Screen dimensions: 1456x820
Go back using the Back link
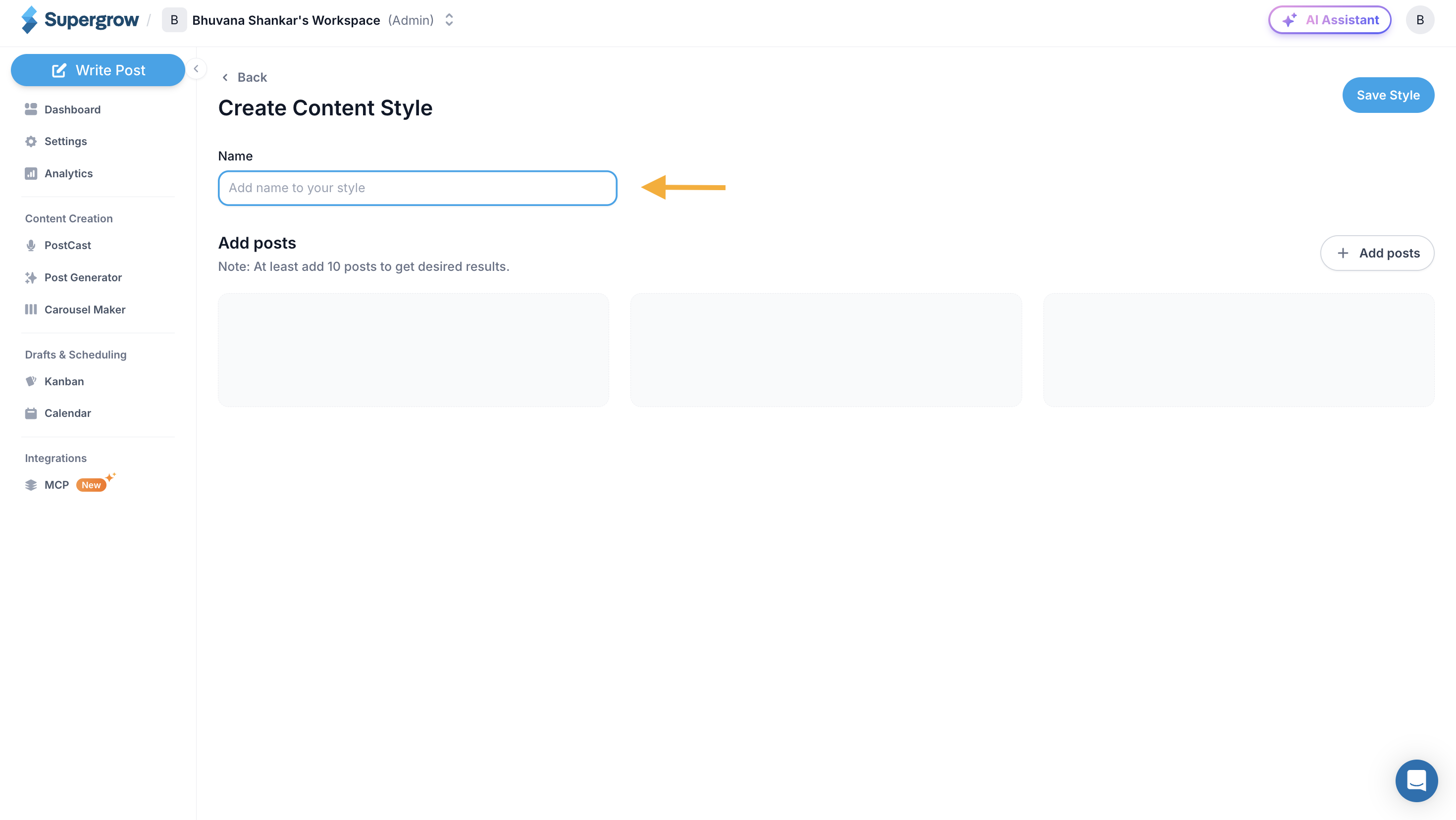[x=244, y=77]
